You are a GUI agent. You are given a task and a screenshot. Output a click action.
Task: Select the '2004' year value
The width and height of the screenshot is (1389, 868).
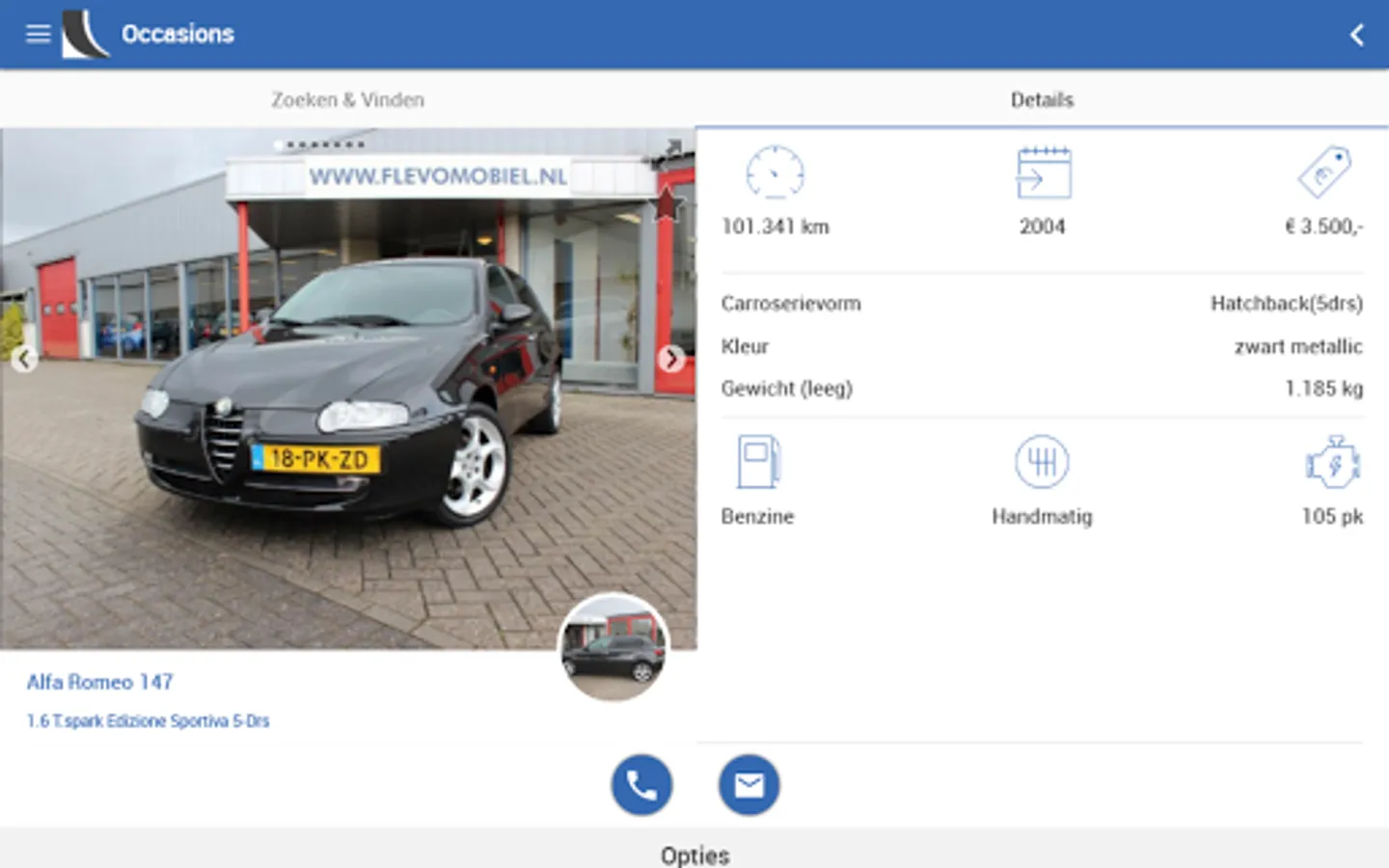pyautogui.click(x=1043, y=227)
